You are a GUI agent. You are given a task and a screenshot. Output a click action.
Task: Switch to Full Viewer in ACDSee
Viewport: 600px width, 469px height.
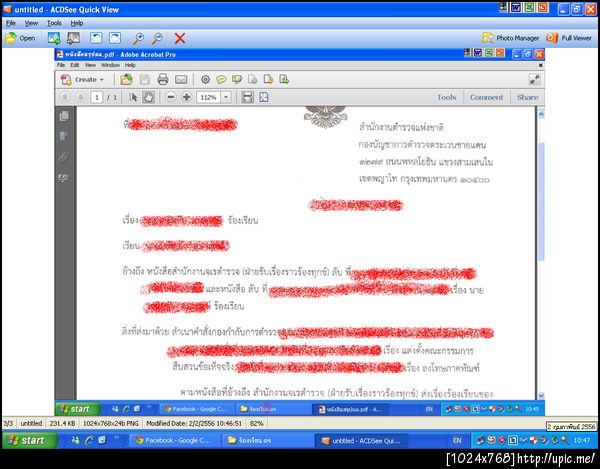tap(569, 38)
